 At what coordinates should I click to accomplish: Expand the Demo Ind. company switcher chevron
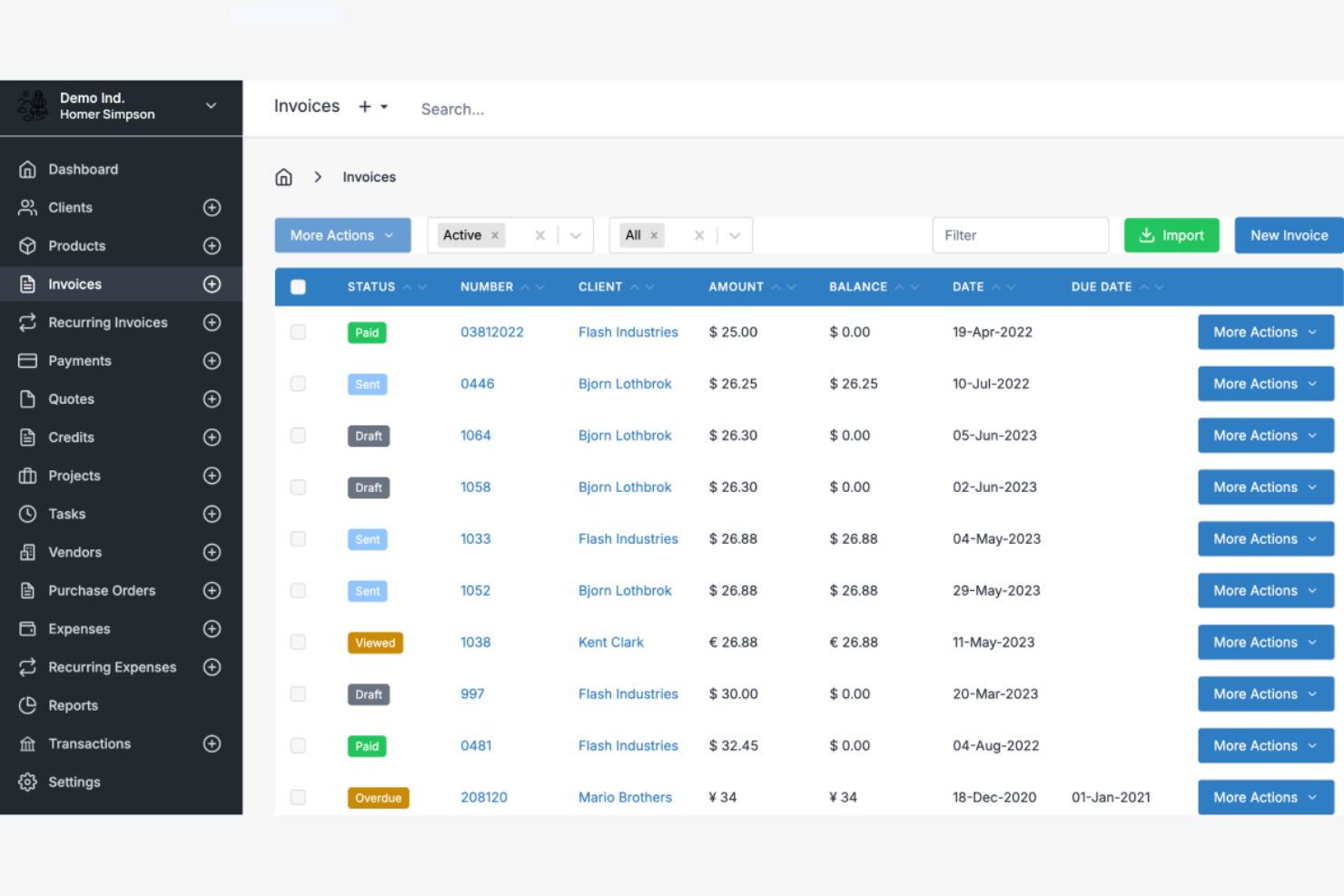click(211, 106)
